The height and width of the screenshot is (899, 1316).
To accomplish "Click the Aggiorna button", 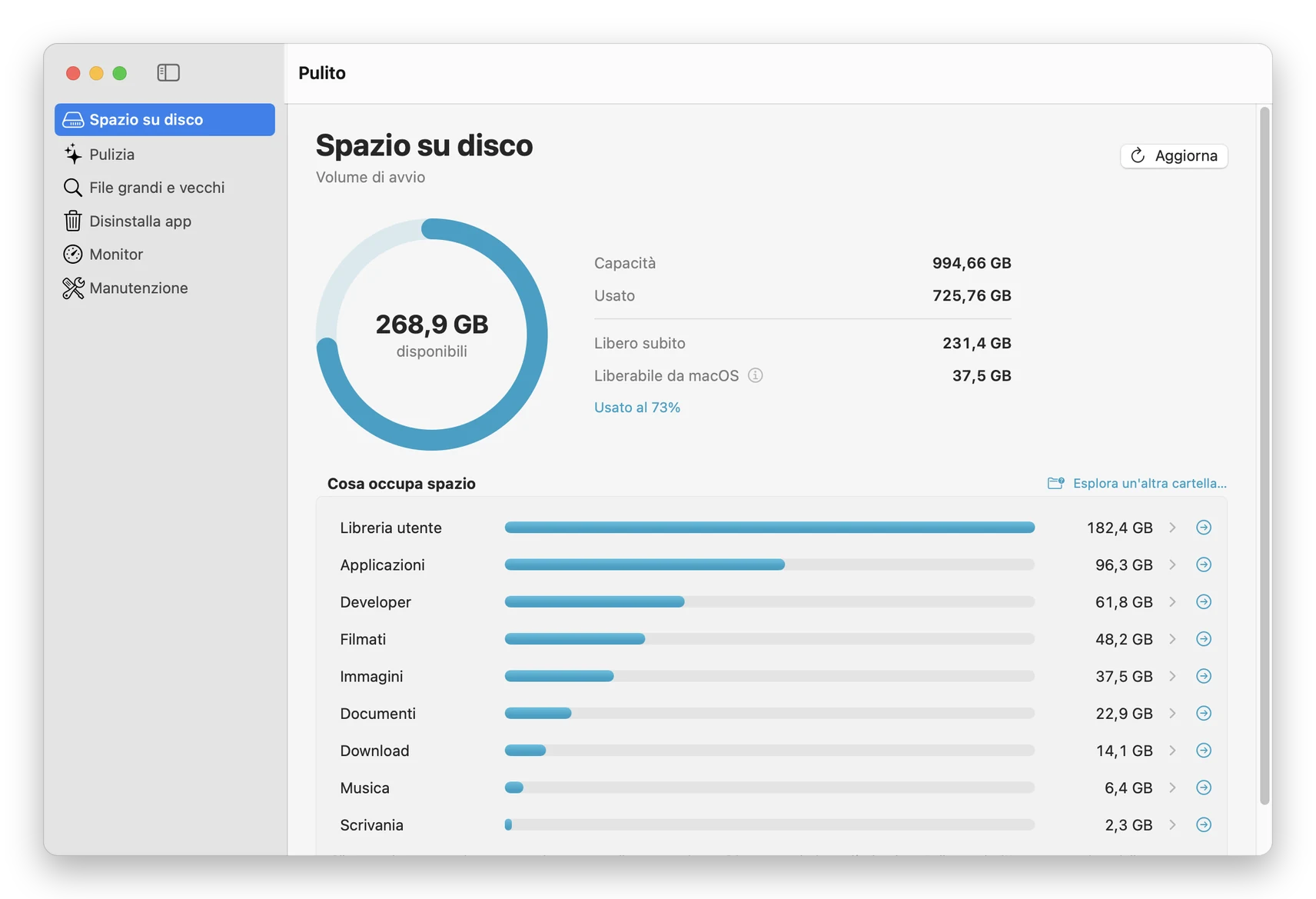I will tap(1174, 155).
